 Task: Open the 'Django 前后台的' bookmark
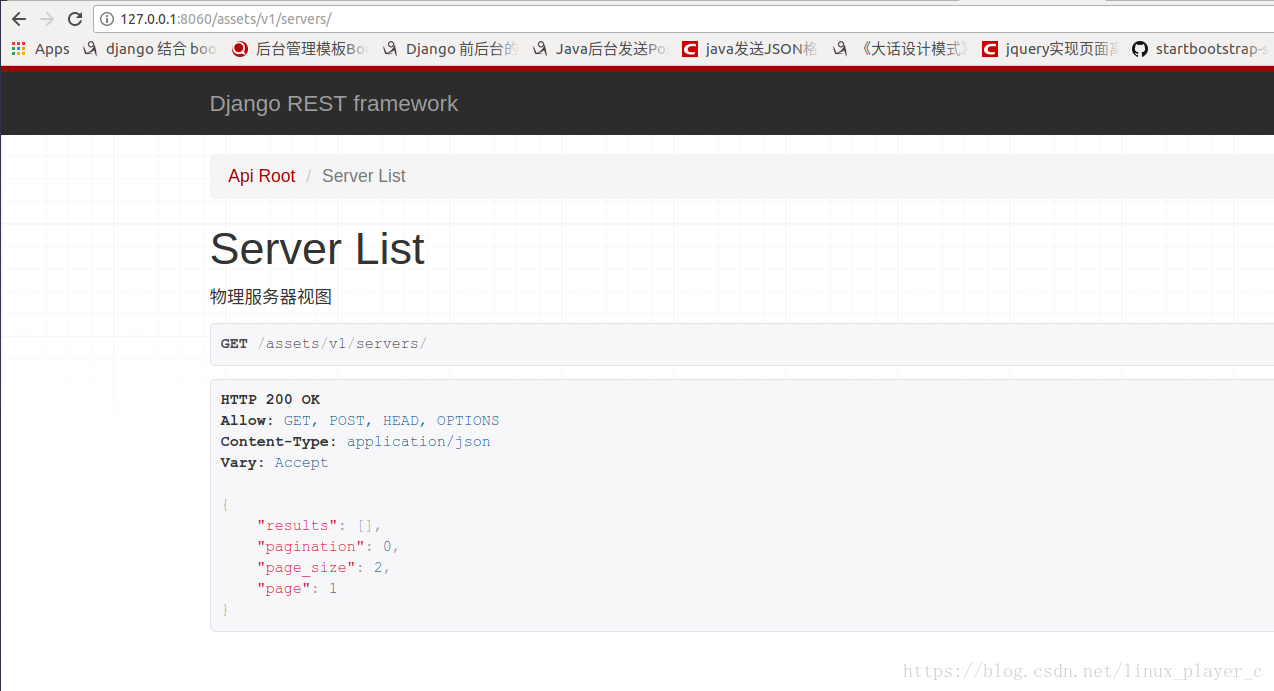pyautogui.click(x=450, y=48)
